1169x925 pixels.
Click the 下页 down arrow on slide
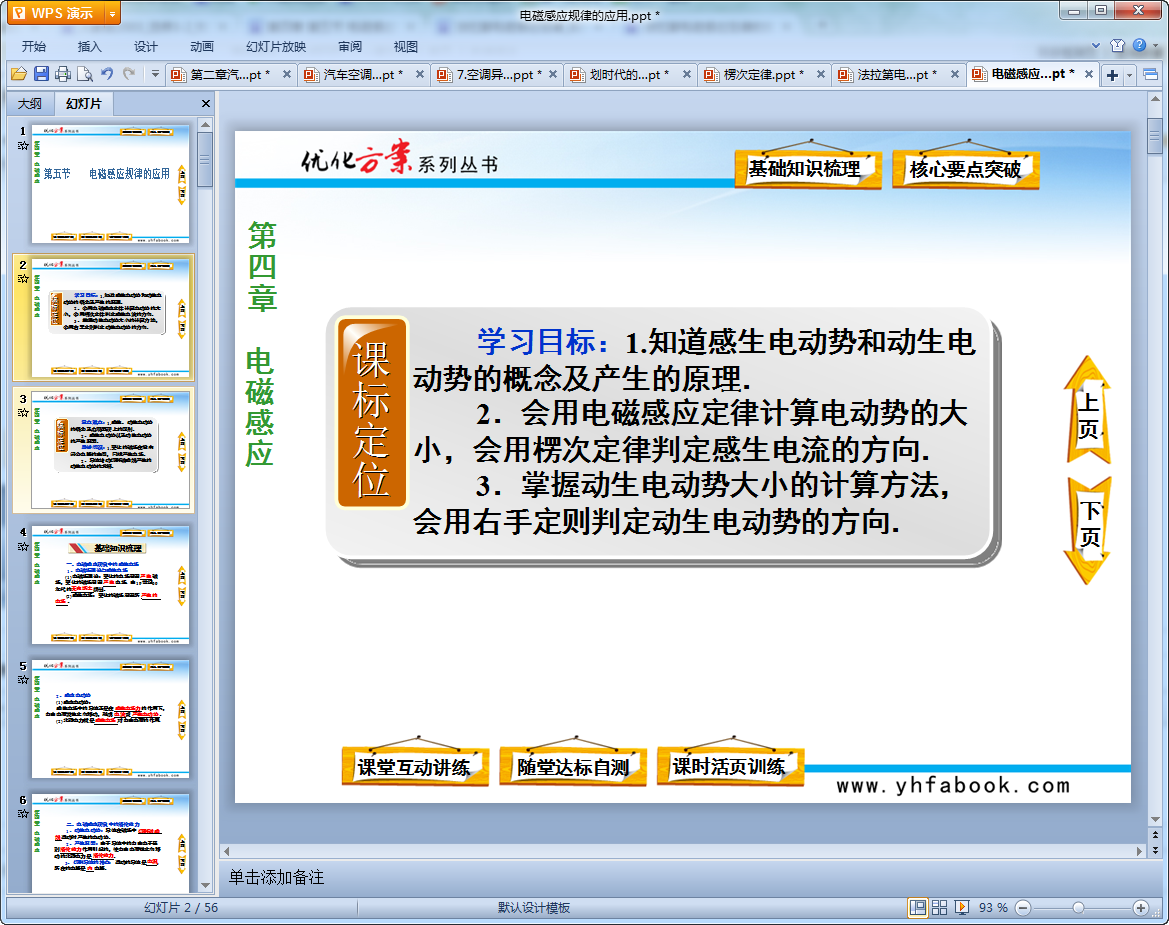1088,531
